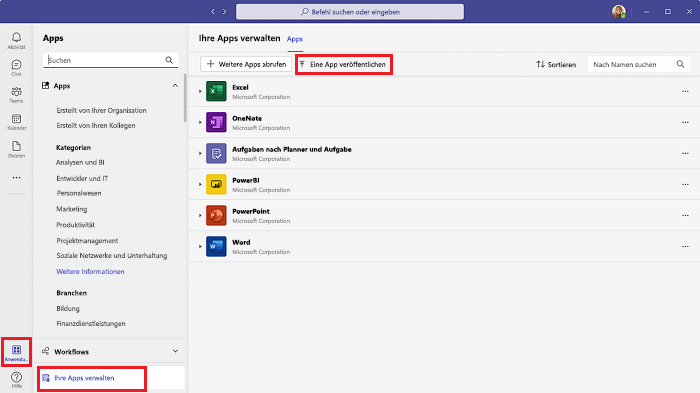Image resolution: width=700 pixels, height=393 pixels.
Task: Expand the OneNote row arrow
Action: click(200, 122)
